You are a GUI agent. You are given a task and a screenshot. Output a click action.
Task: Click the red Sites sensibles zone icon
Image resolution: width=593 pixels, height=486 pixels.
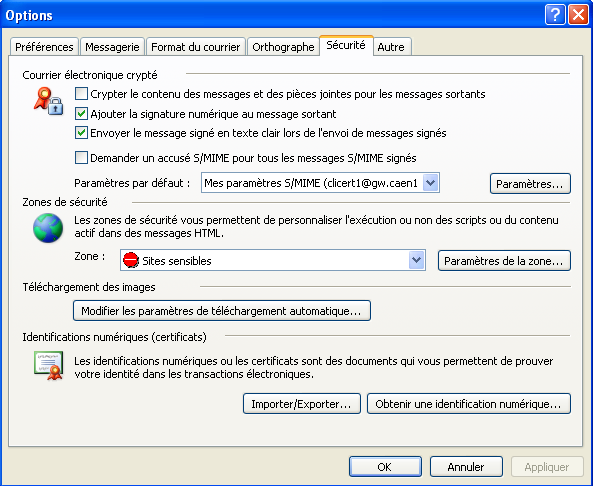click(x=131, y=260)
